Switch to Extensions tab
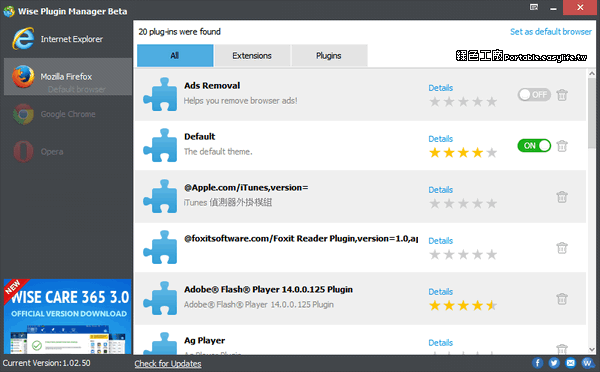This screenshot has width=600, height=372. 252,55
